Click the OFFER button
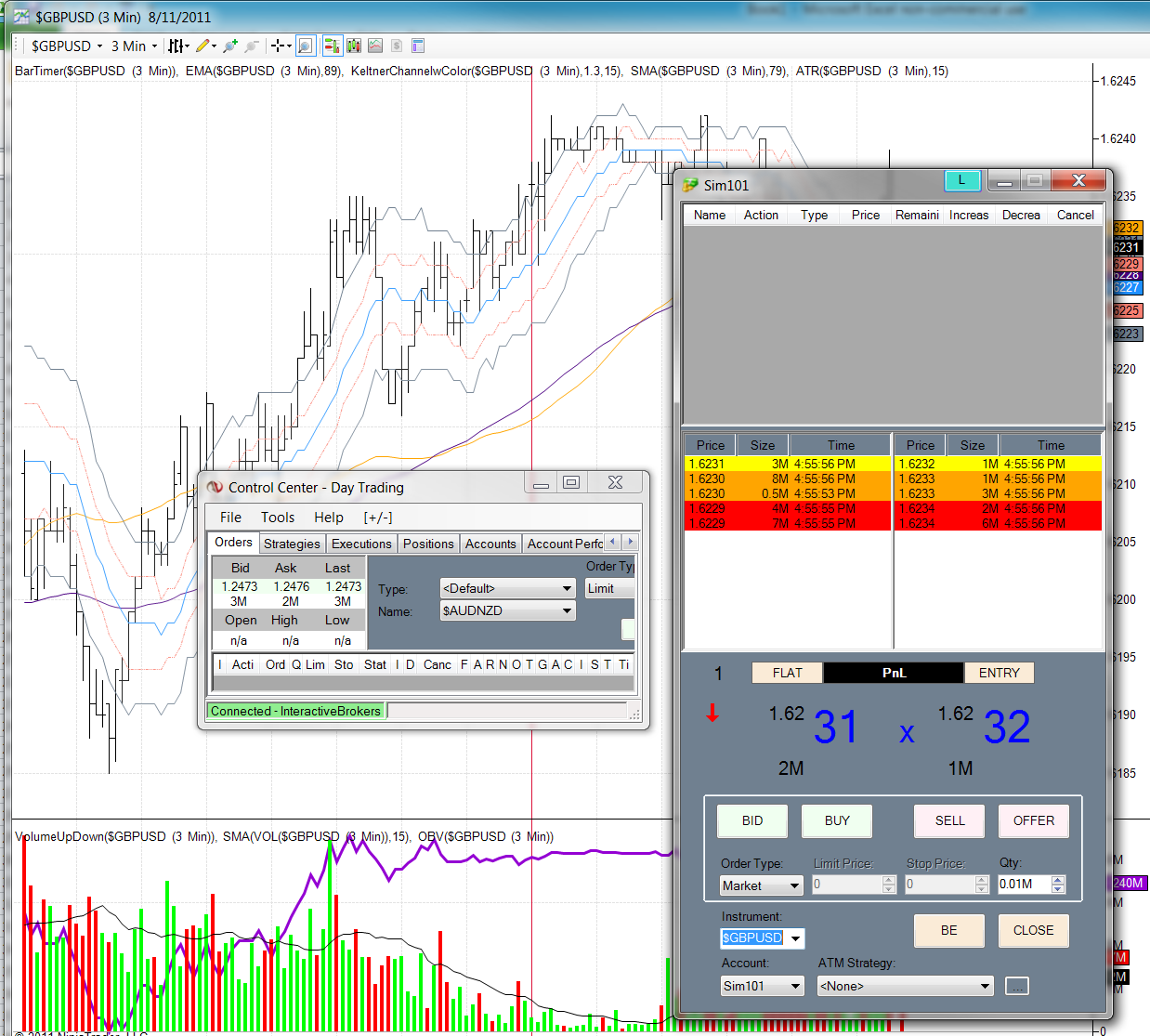This screenshot has height=1036, width=1150. click(x=1034, y=820)
